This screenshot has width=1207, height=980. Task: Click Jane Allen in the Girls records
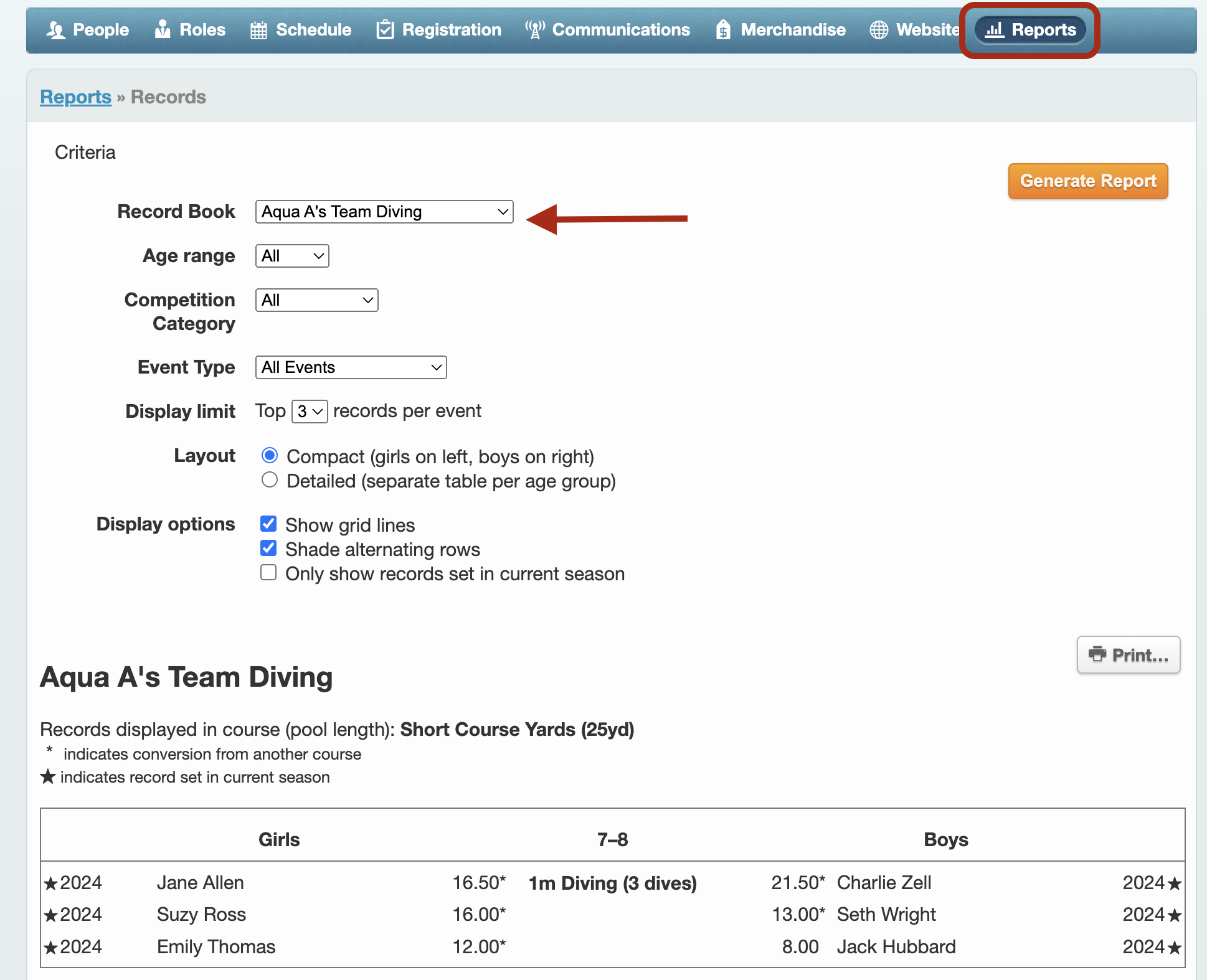(x=201, y=883)
